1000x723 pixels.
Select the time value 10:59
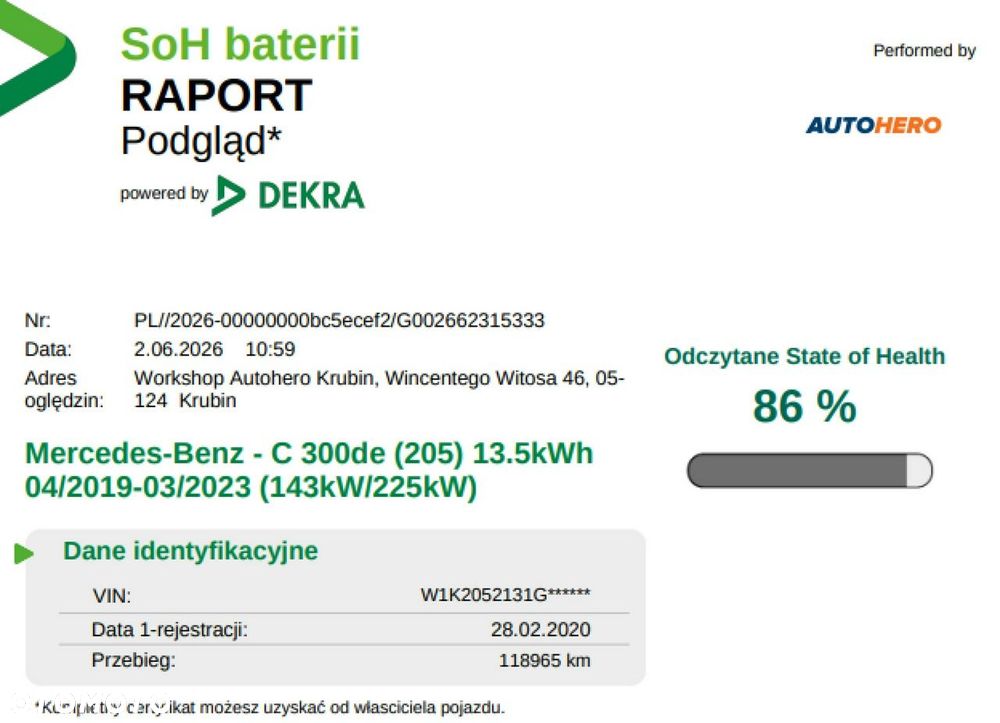point(270,349)
